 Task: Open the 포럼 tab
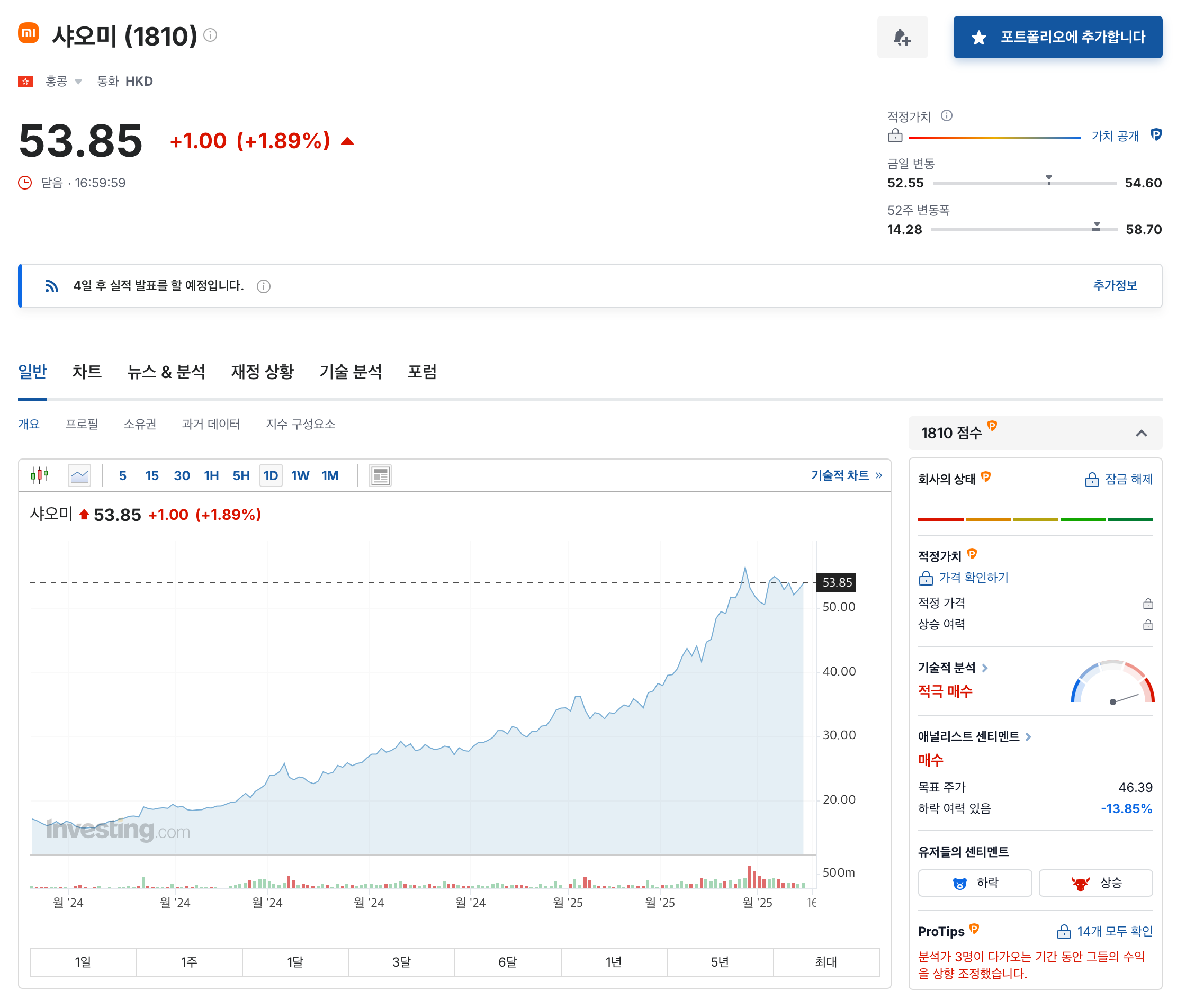(422, 372)
